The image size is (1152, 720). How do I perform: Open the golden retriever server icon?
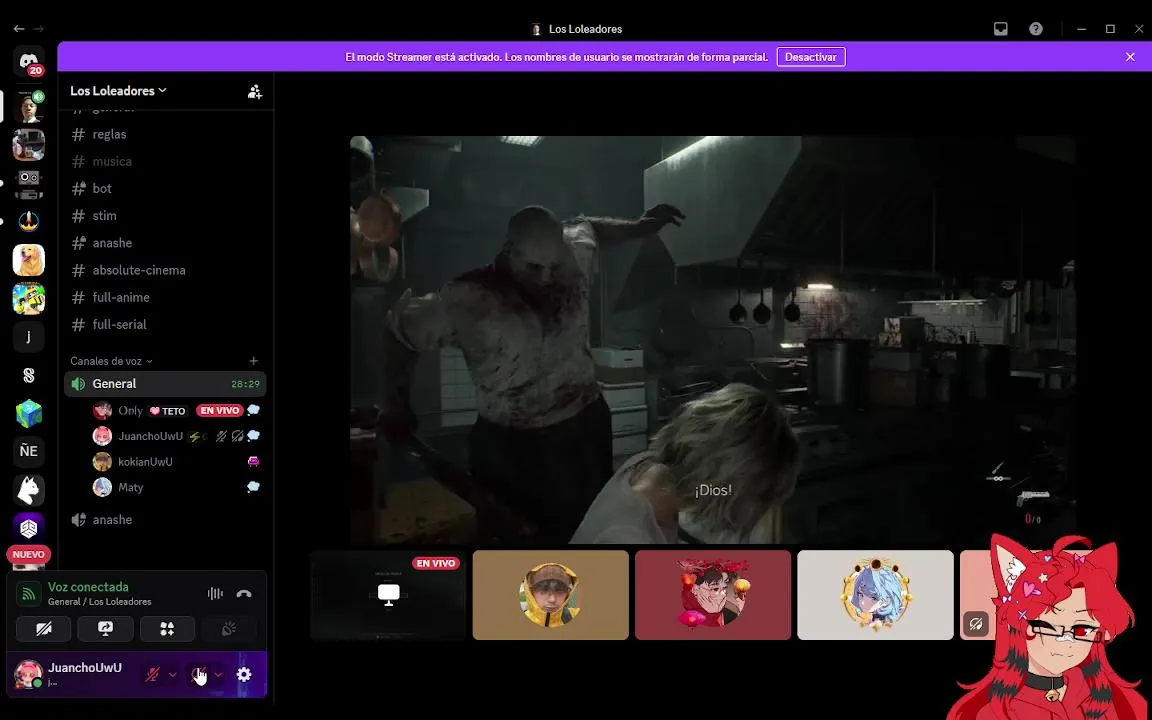pyautogui.click(x=29, y=260)
